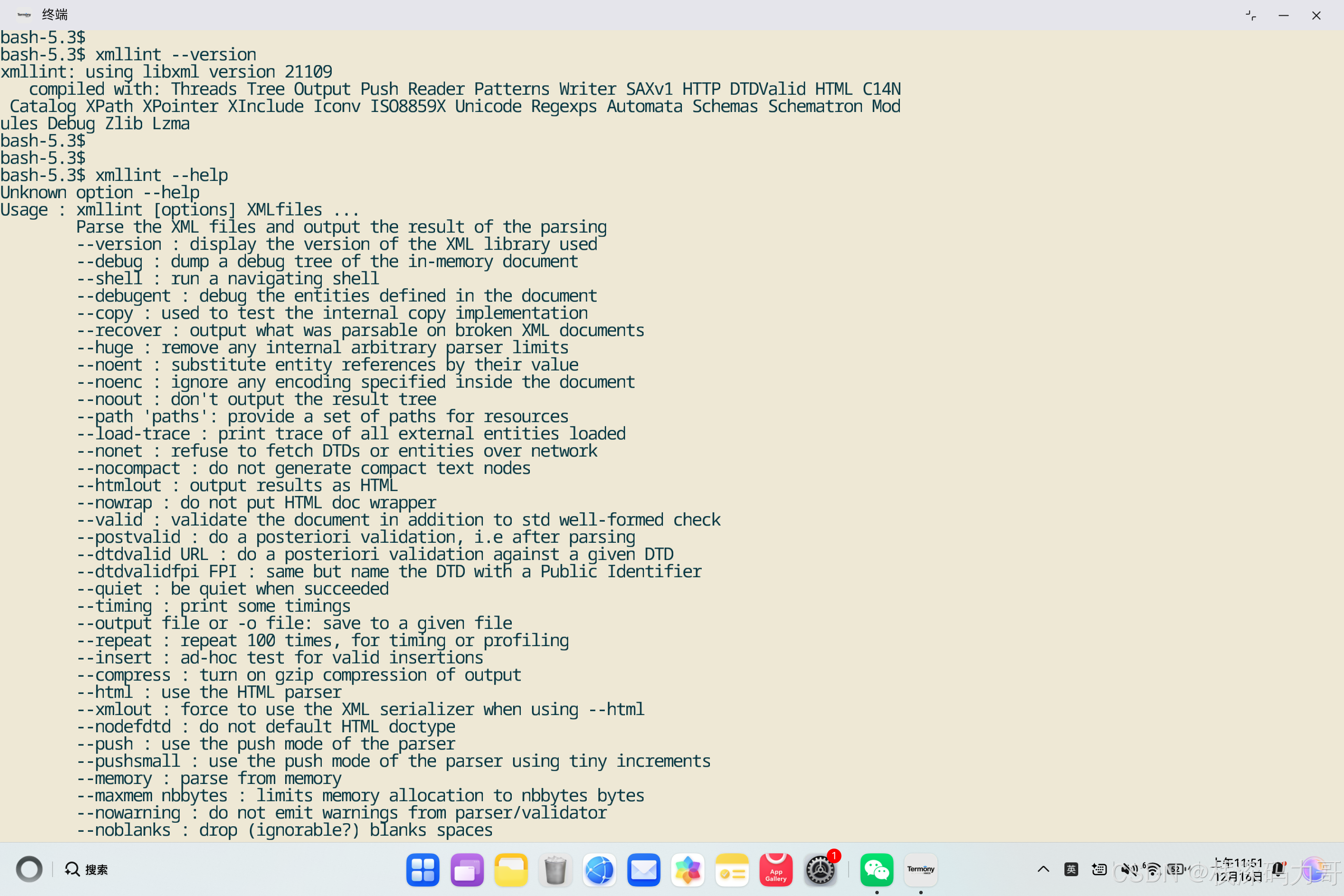The height and width of the screenshot is (896, 1344).
Task: Open the App Gallery store
Action: [x=776, y=869]
